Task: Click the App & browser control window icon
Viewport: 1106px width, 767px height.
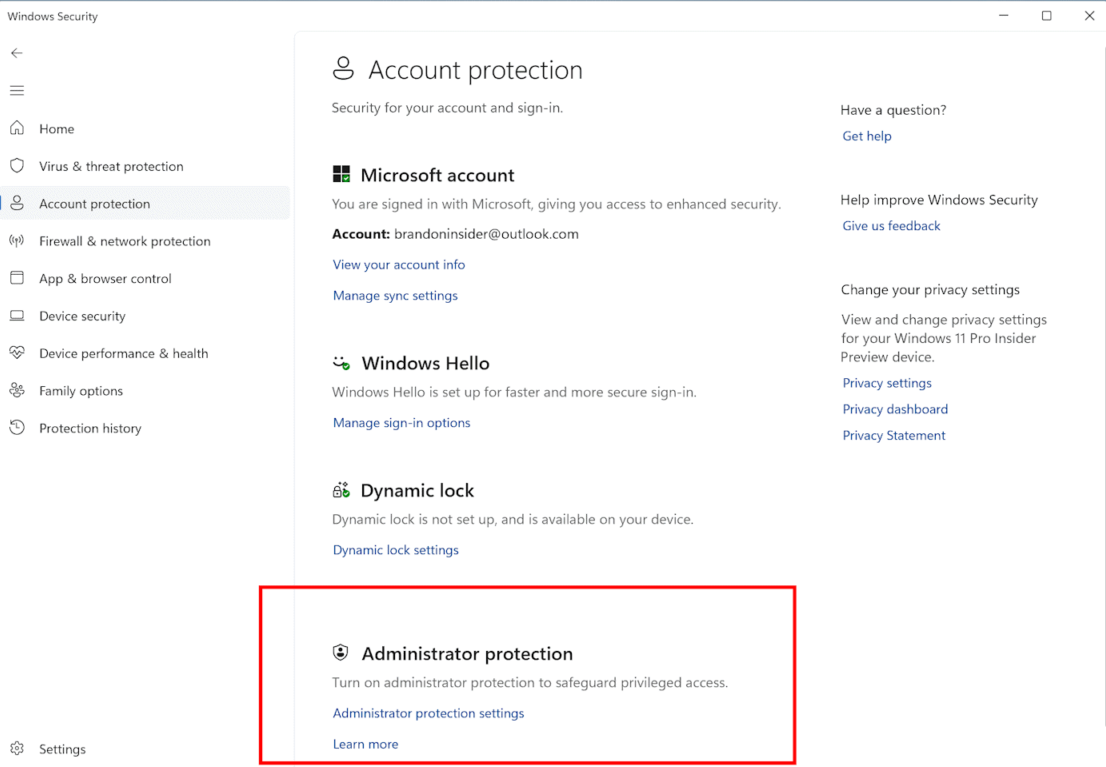Action: tap(17, 278)
